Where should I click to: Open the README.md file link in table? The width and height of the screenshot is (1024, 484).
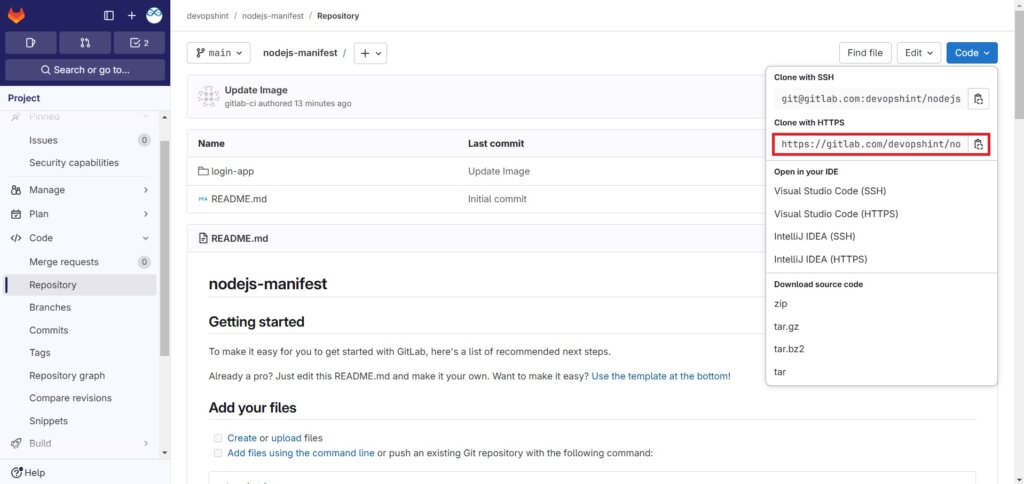239,199
